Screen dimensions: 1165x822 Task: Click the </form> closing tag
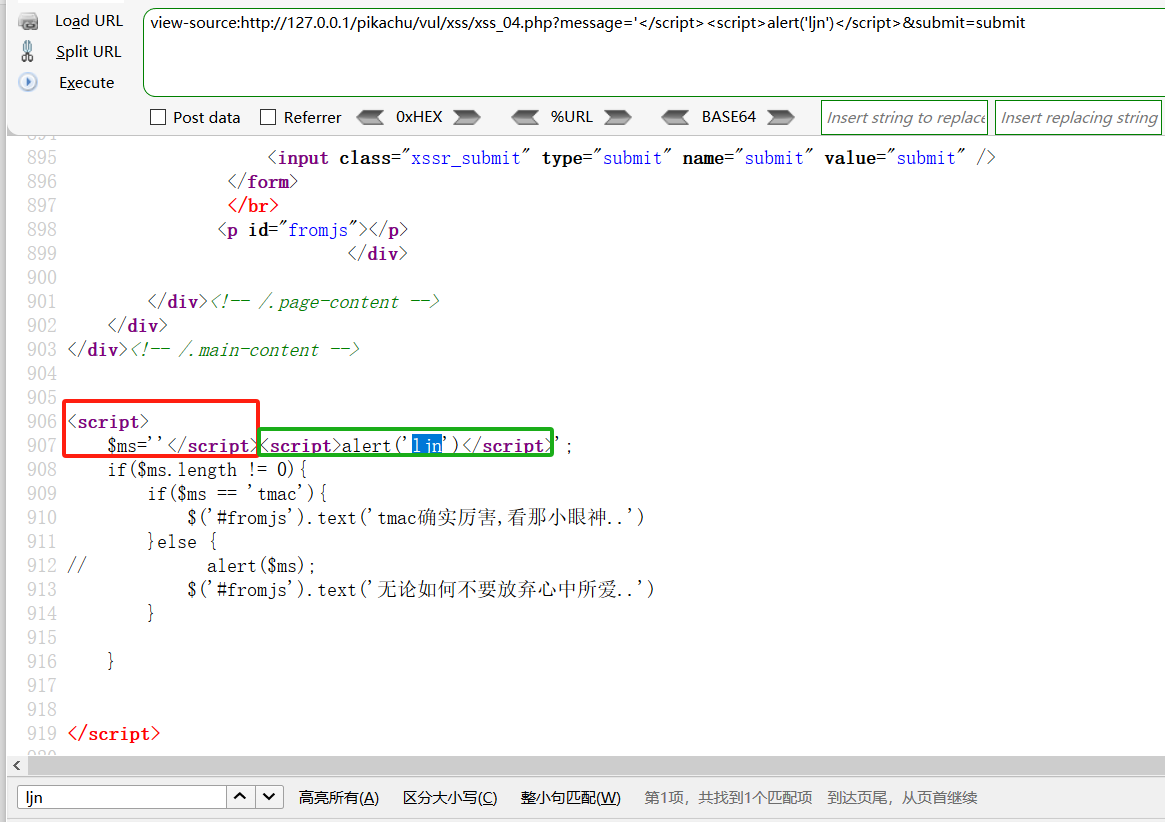click(x=262, y=182)
